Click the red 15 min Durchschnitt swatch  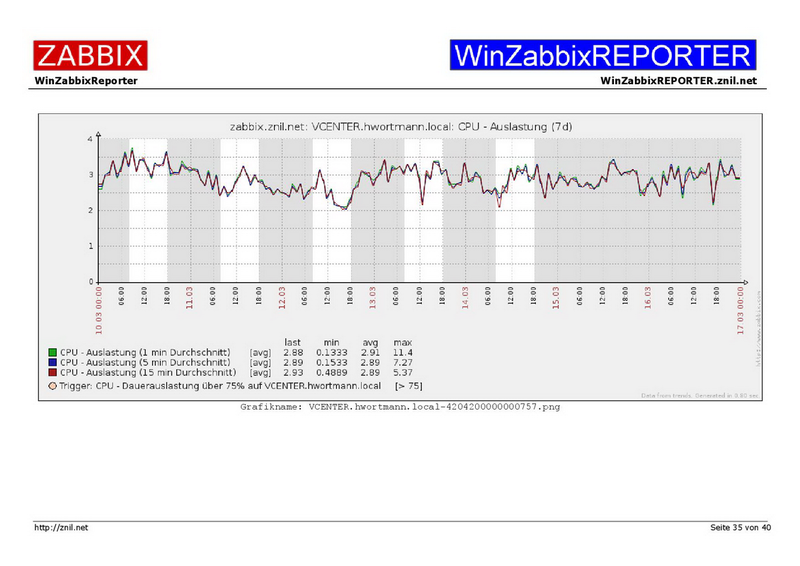tap(52, 373)
